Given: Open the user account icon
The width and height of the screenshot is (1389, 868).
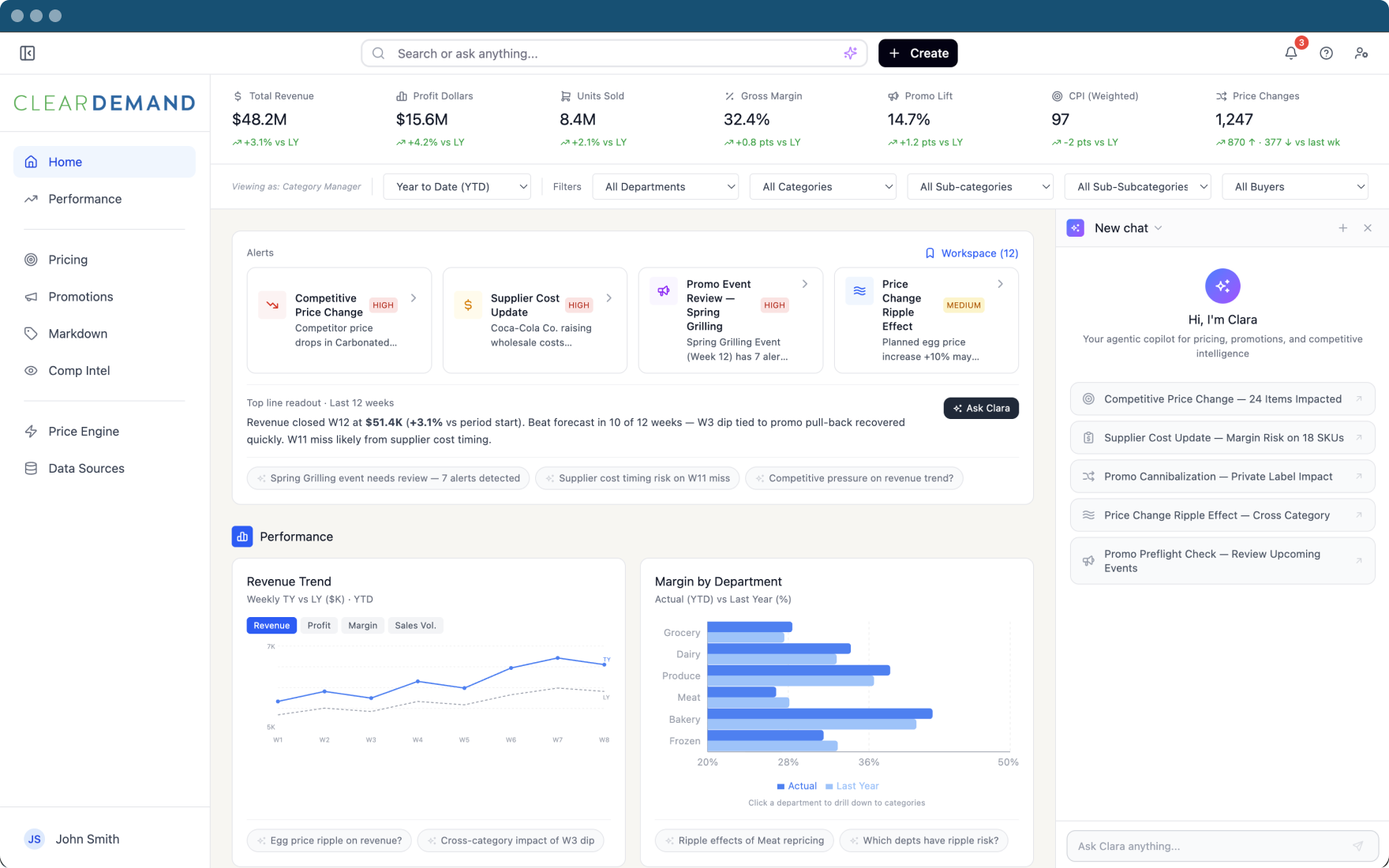Looking at the screenshot, I should [1361, 53].
